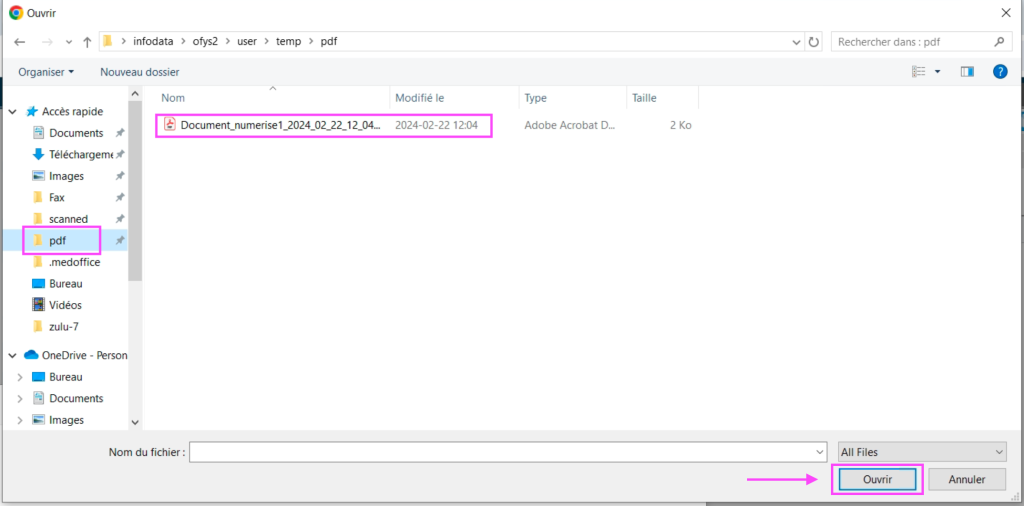
Task: Select OneDrive - Personal in the sidebar
Action: [84, 355]
